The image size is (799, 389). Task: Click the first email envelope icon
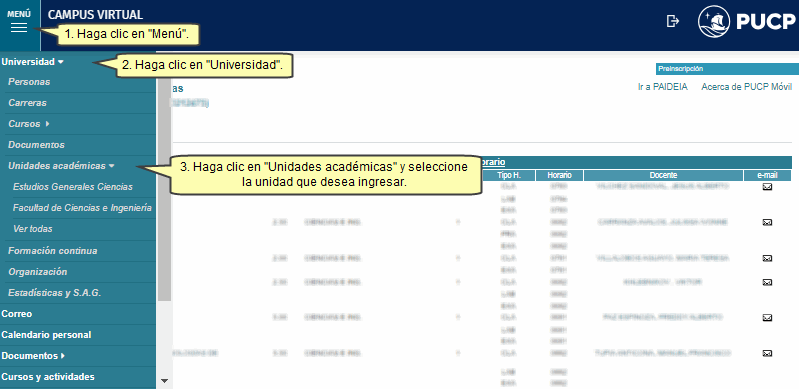tap(767, 187)
